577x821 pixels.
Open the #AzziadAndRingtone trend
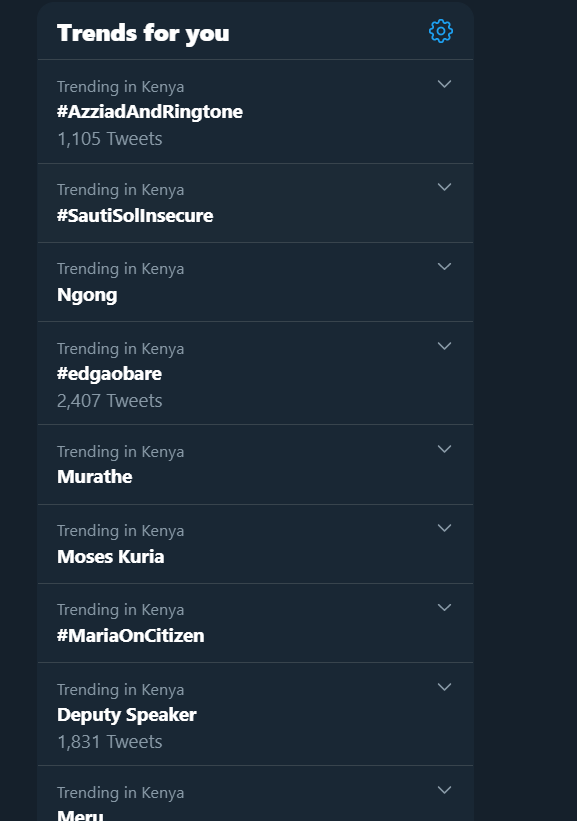pyautogui.click(x=149, y=111)
